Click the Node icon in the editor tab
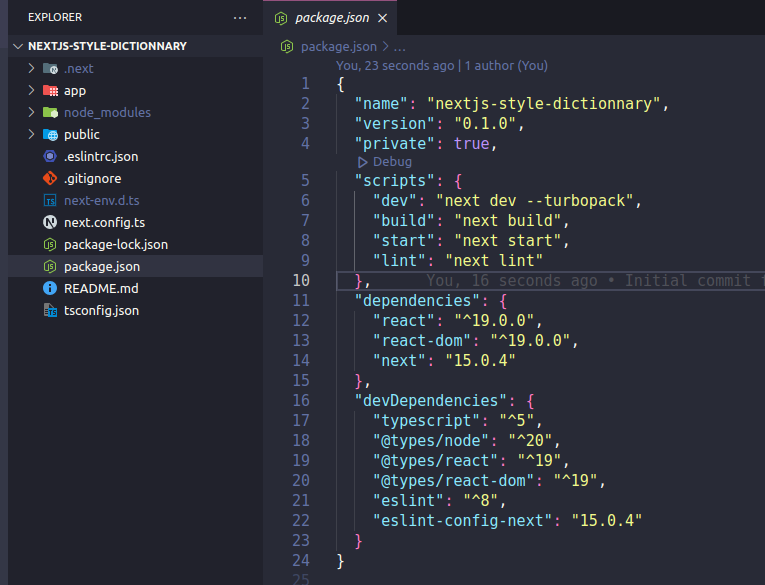This screenshot has width=765, height=585. point(281,19)
